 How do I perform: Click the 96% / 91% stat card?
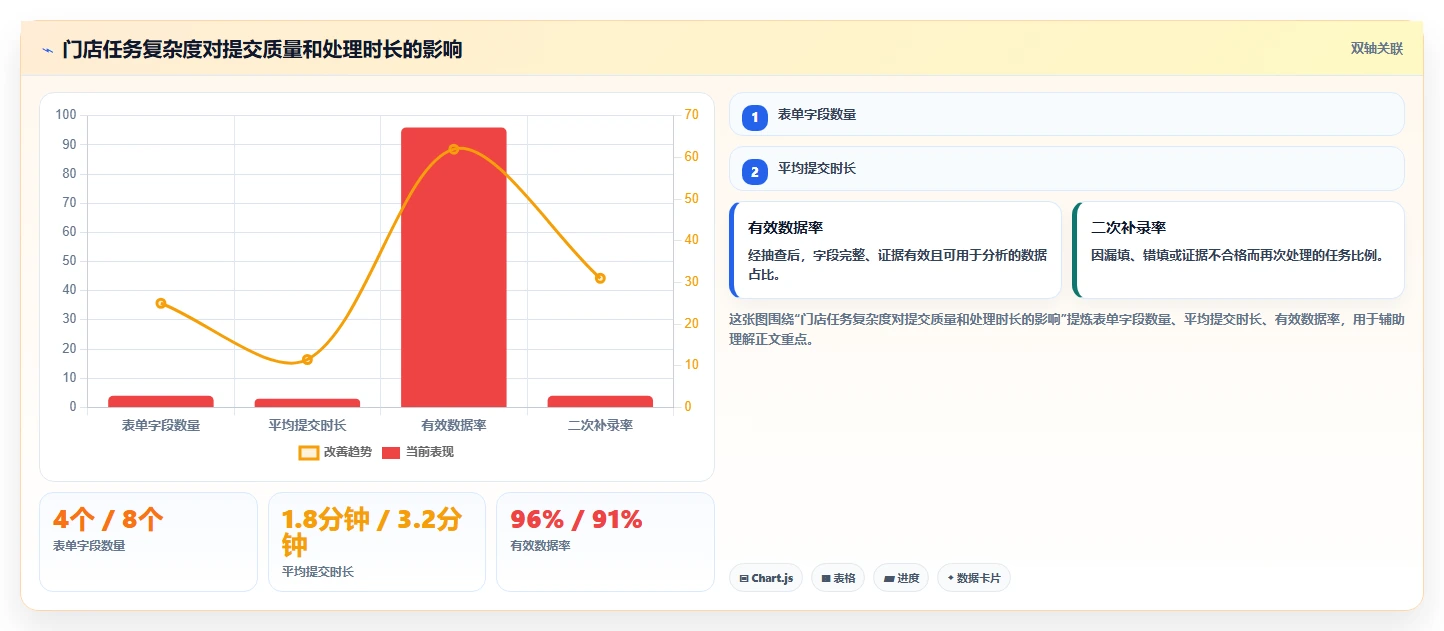tap(605, 542)
